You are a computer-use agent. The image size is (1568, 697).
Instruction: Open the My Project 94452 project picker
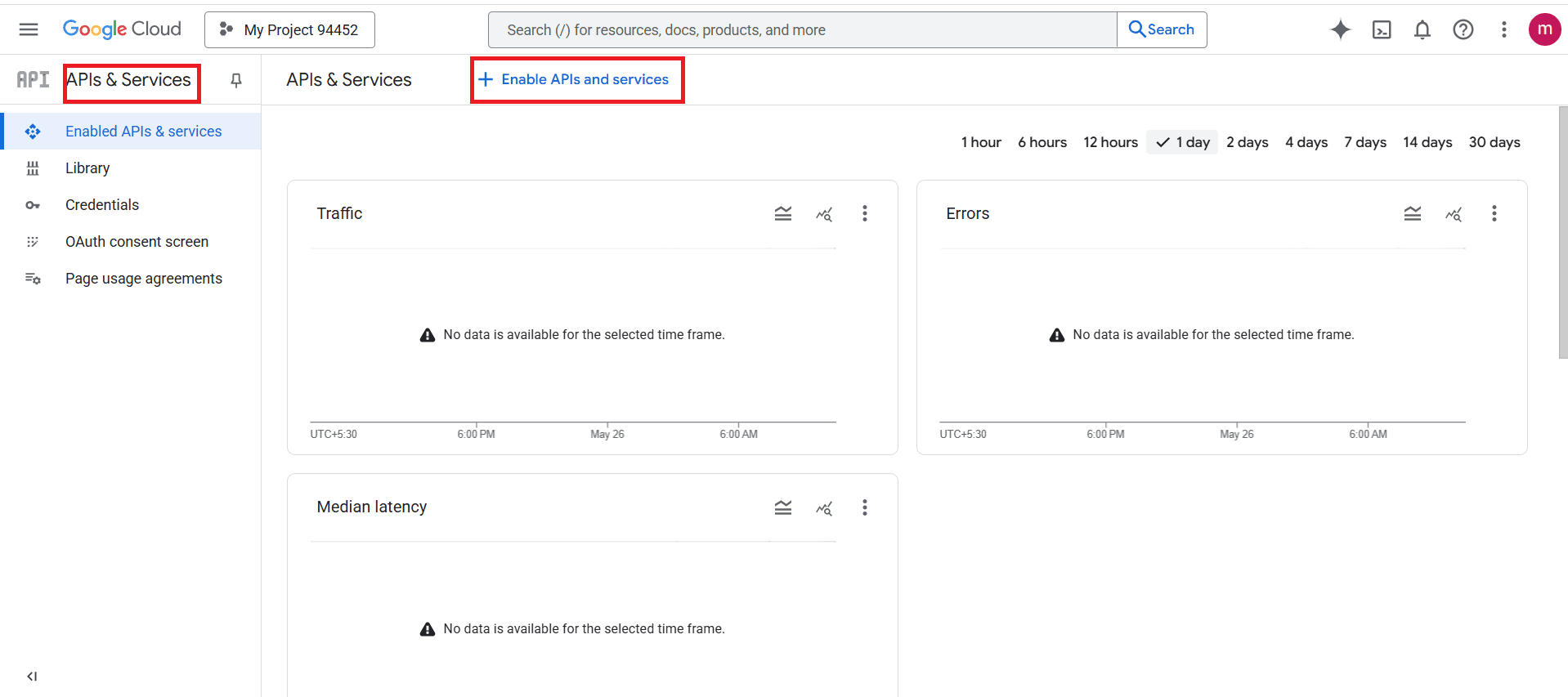point(289,29)
